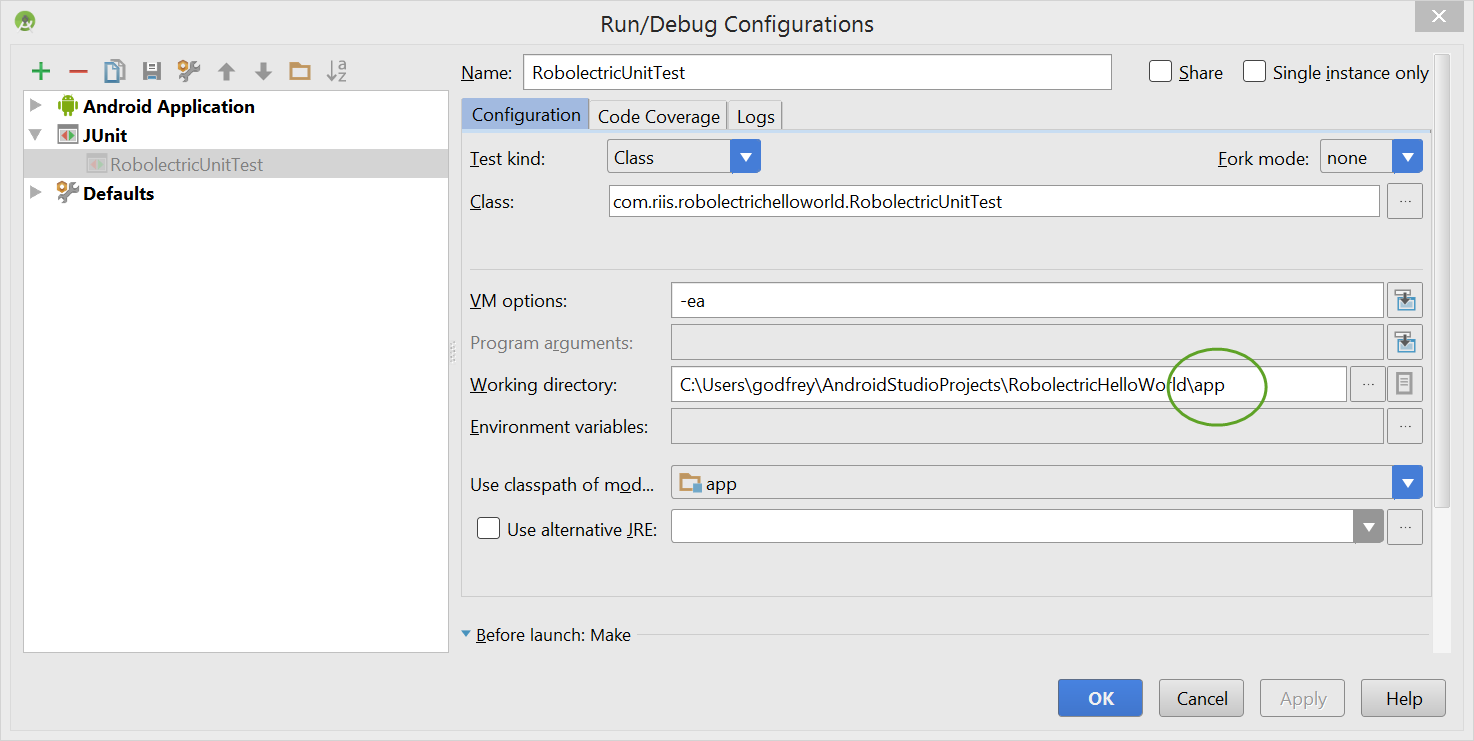
Task: Open the alternative JRE dropdown arrow
Action: pyautogui.click(x=1368, y=527)
